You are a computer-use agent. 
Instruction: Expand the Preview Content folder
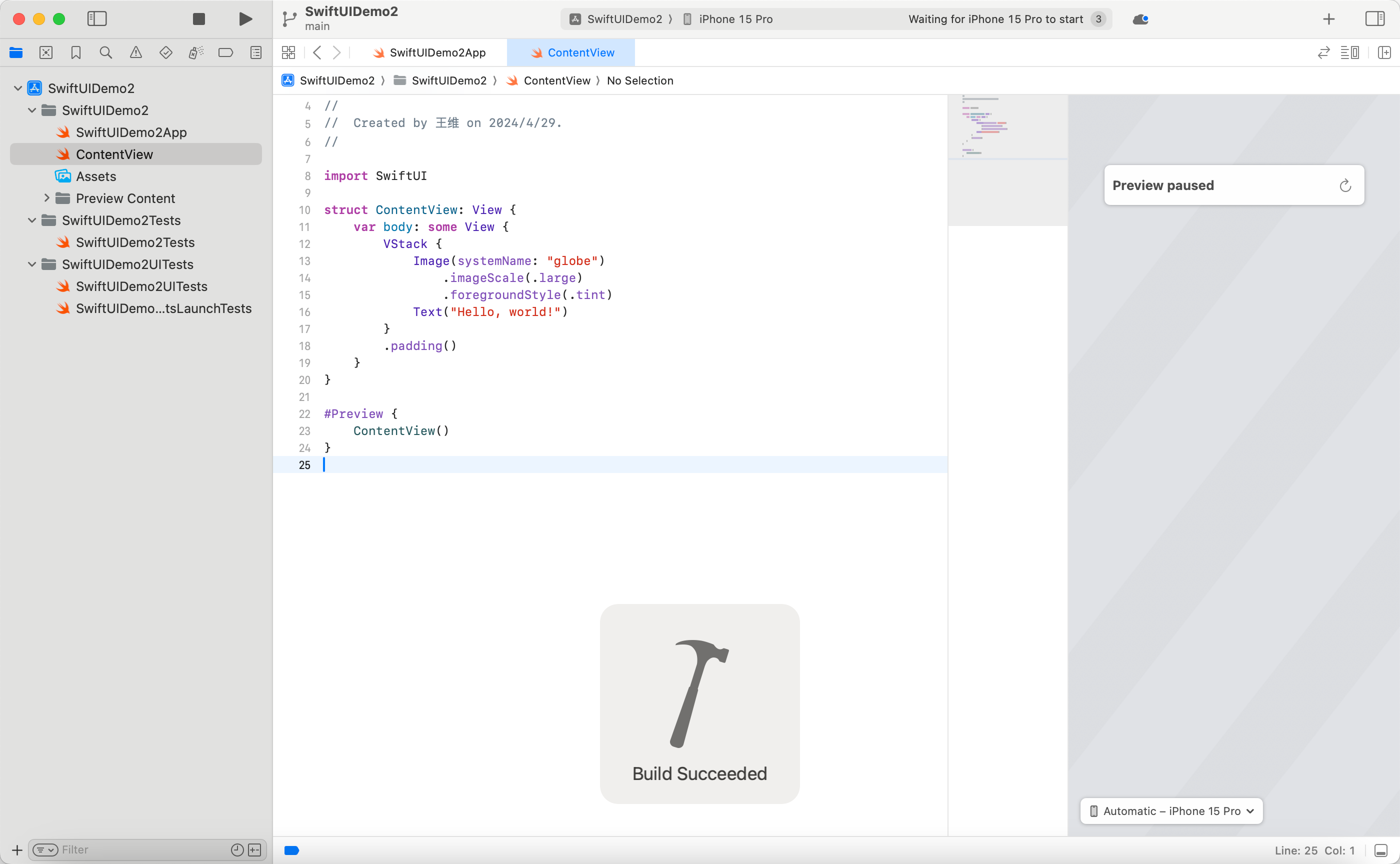click(46, 198)
